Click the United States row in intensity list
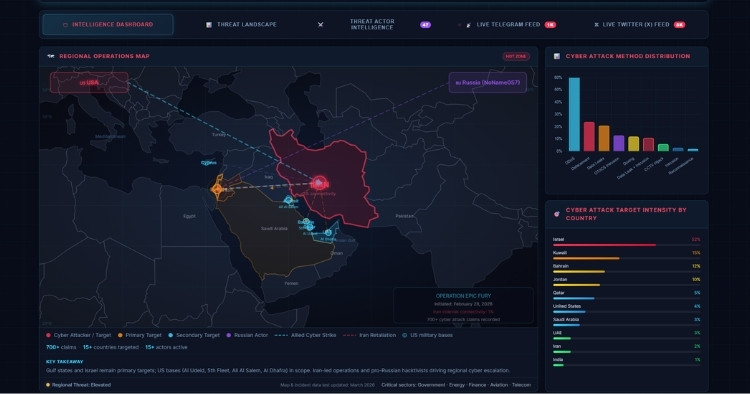Image resolution: width=750 pixels, height=394 pixels. 627,308
